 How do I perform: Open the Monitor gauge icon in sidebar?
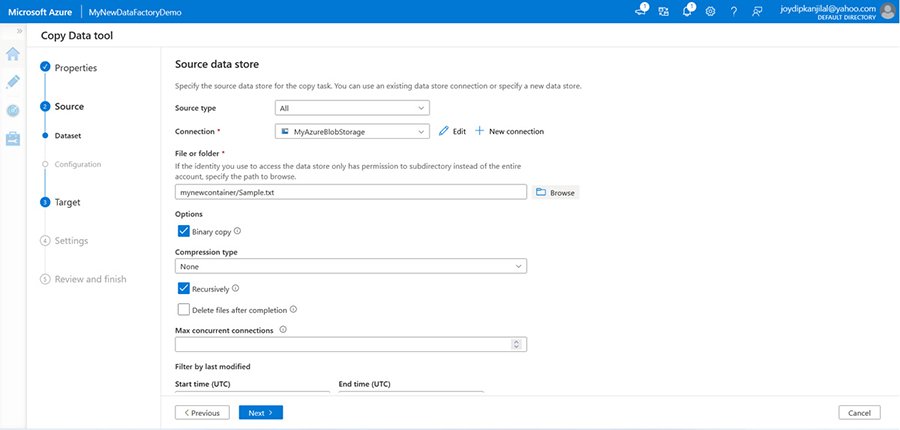tap(13, 111)
